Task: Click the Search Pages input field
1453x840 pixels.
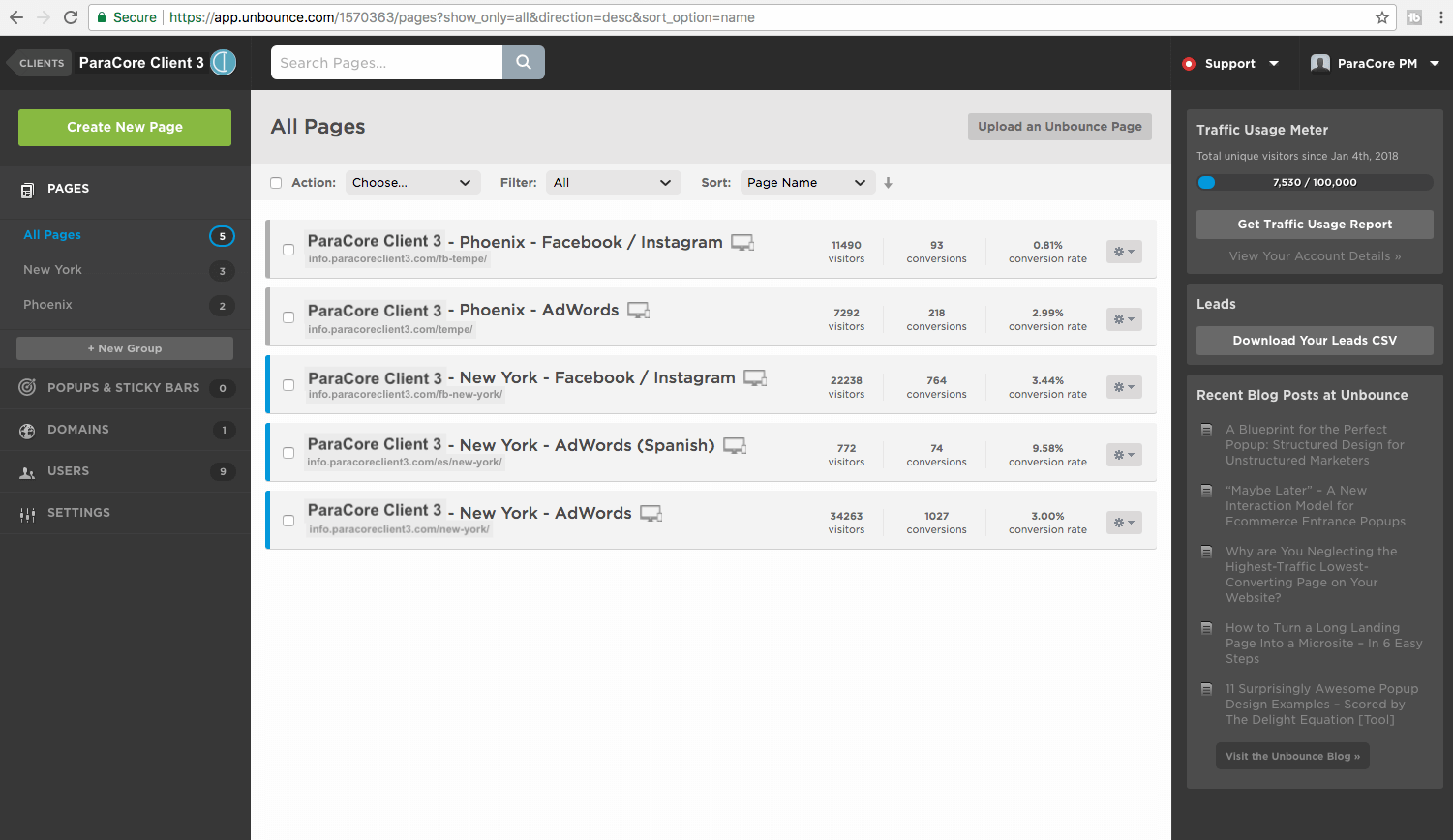Action: 386,62
